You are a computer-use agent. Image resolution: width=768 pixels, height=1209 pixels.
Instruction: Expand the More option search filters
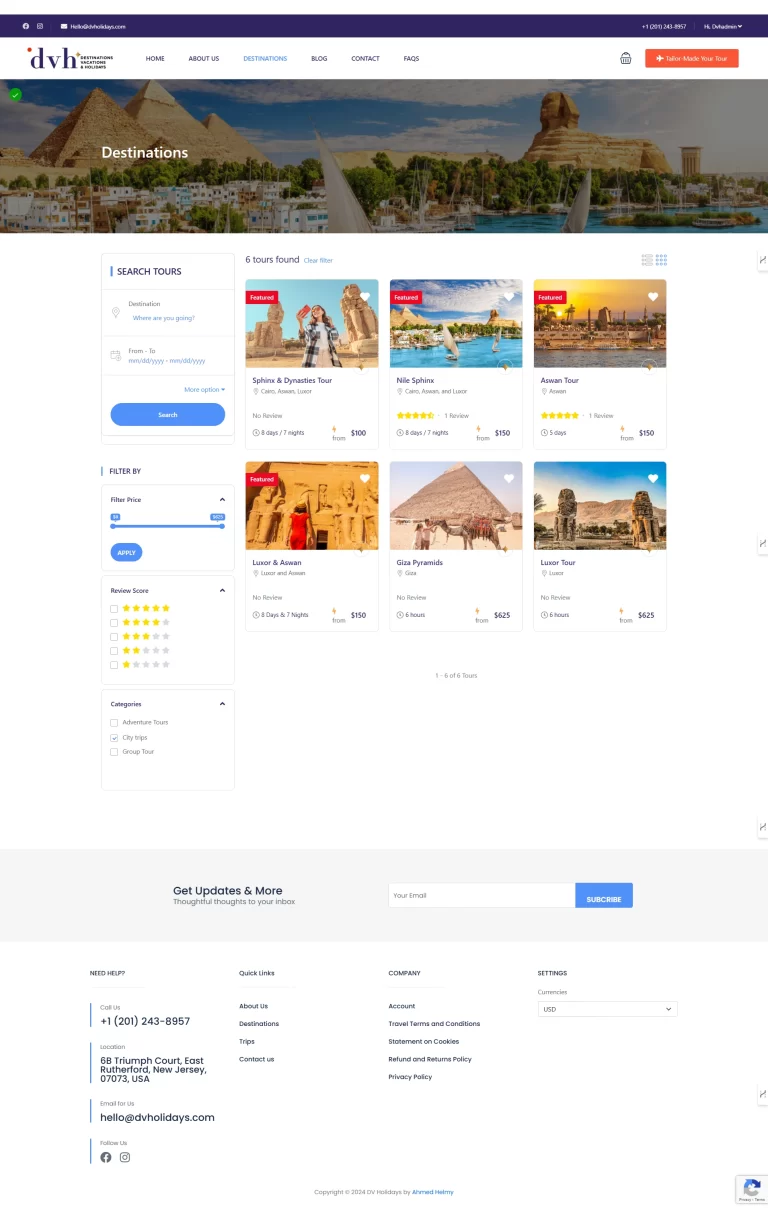tap(204, 390)
